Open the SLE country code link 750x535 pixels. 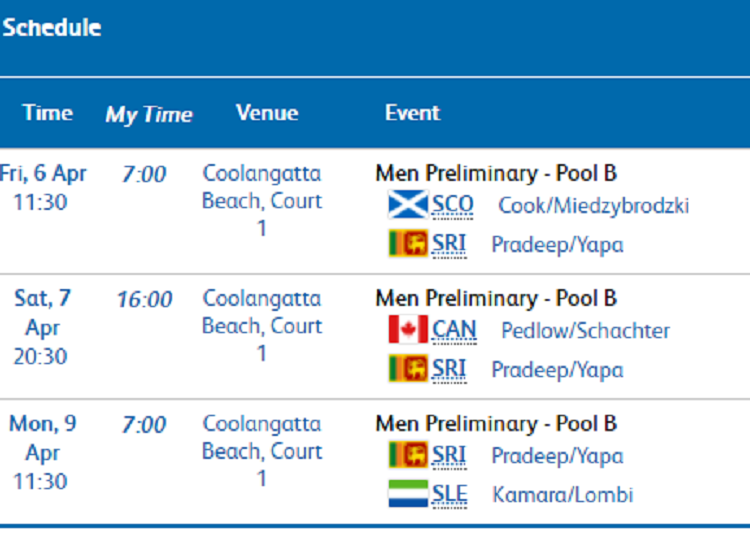coord(449,494)
